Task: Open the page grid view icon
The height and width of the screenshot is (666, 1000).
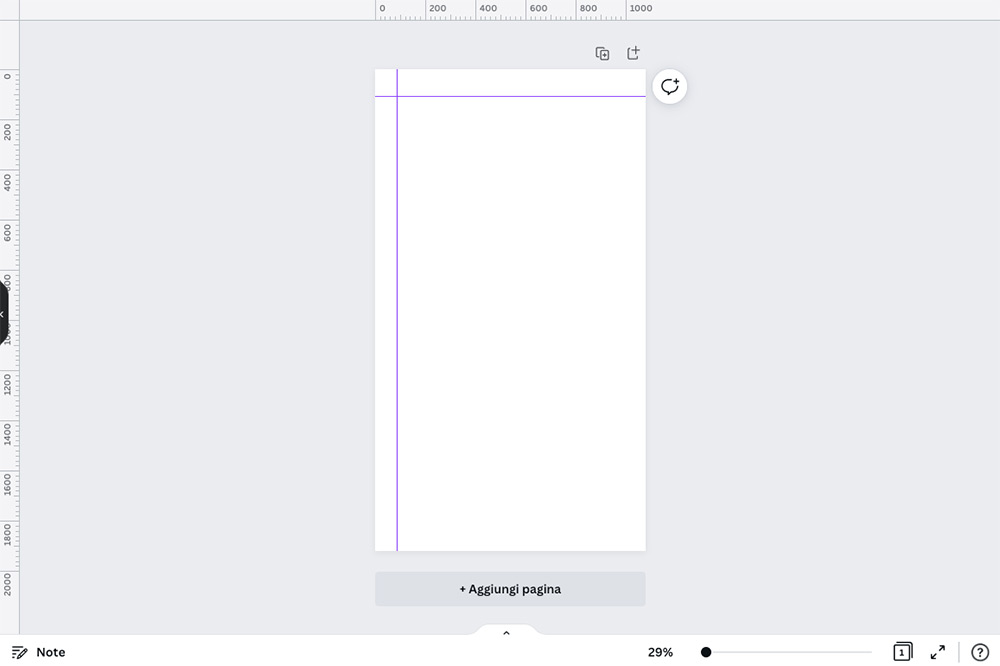Action: click(902, 652)
